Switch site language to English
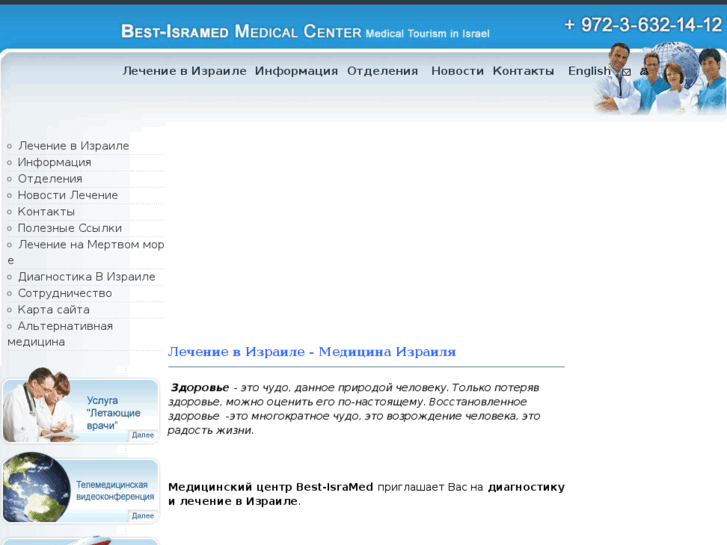This screenshot has width=727, height=545. point(589,71)
